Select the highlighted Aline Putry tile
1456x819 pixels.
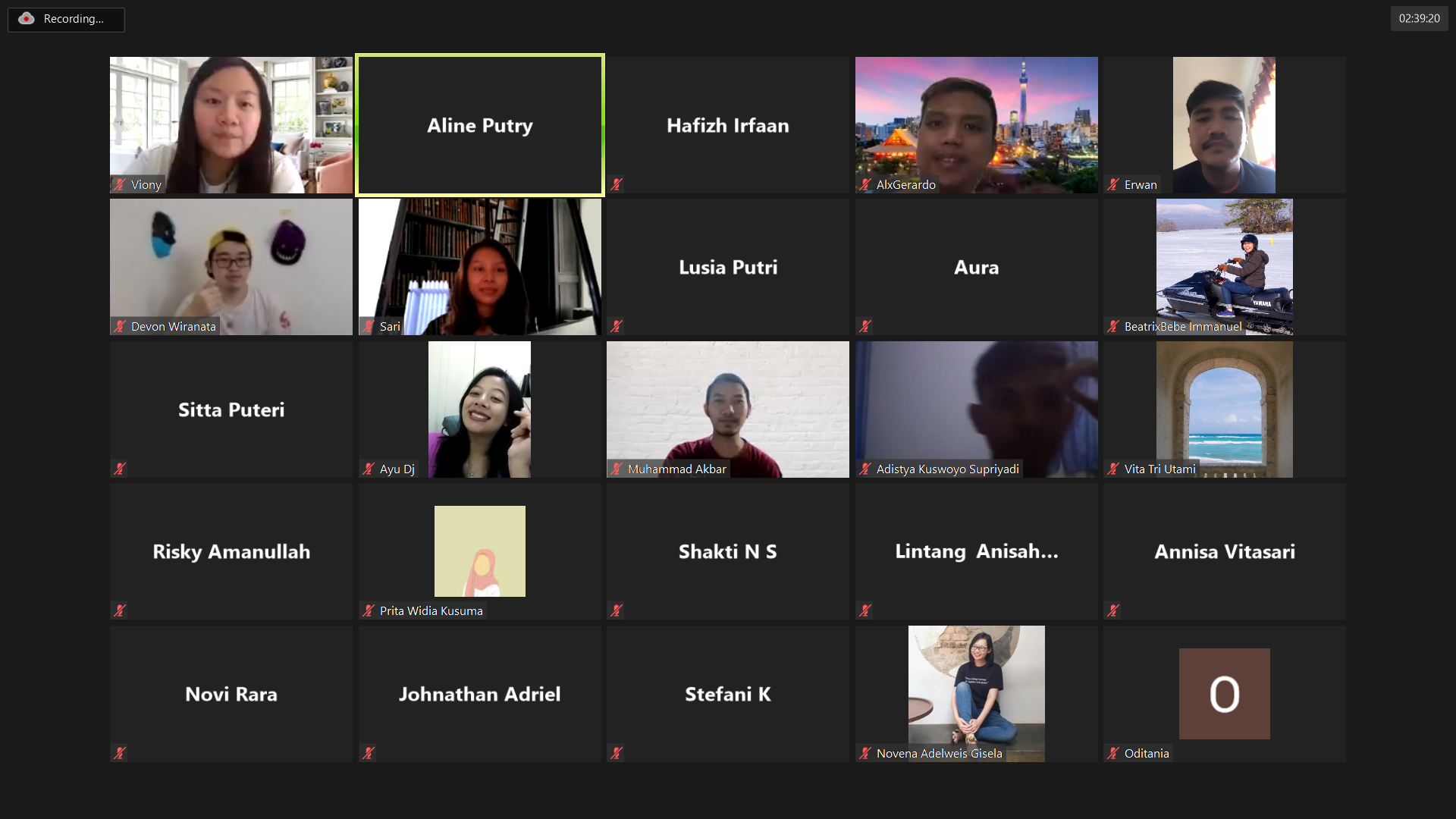480,125
